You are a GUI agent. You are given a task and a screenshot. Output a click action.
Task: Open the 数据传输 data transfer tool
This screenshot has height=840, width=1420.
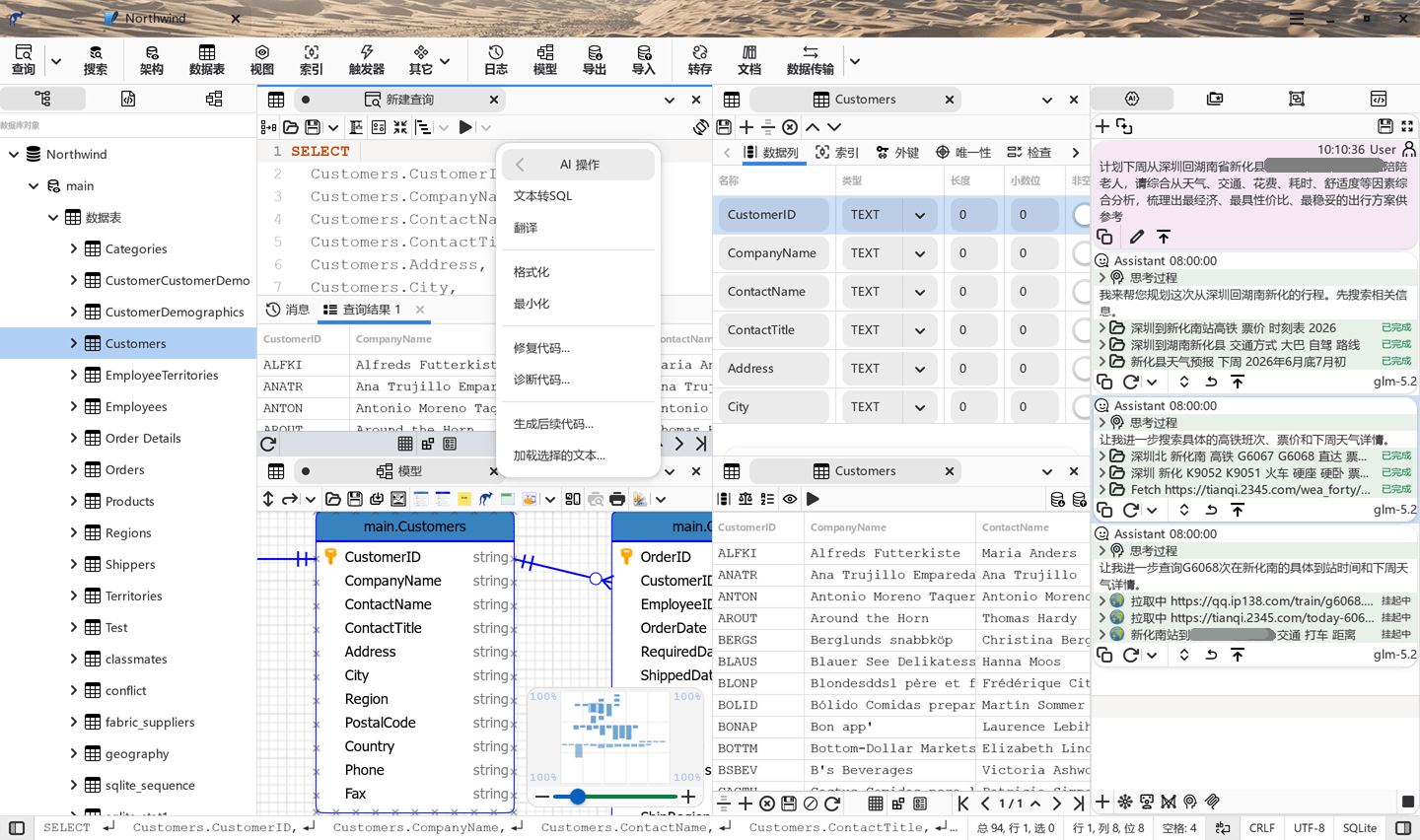811,60
